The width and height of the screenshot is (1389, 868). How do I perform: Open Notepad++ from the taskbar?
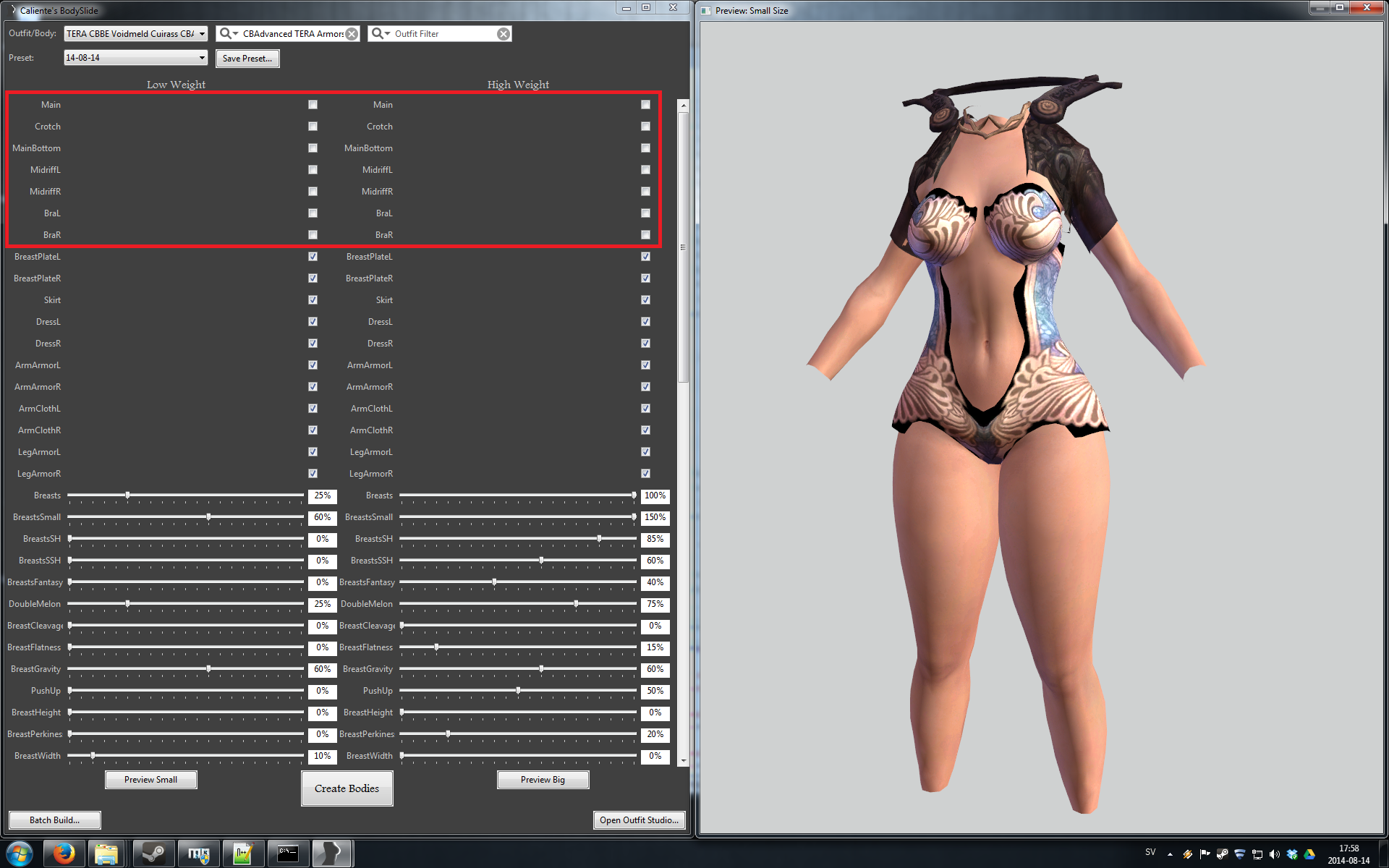tap(243, 854)
